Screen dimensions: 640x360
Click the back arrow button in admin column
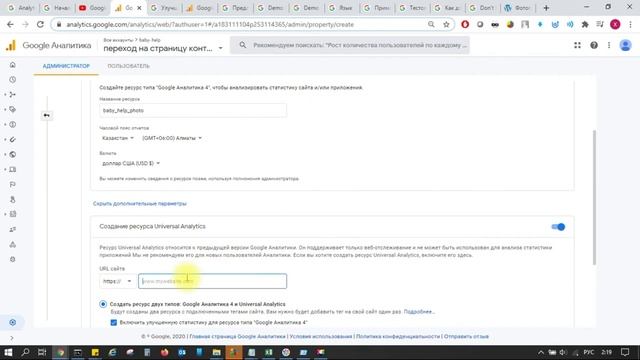[47, 116]
